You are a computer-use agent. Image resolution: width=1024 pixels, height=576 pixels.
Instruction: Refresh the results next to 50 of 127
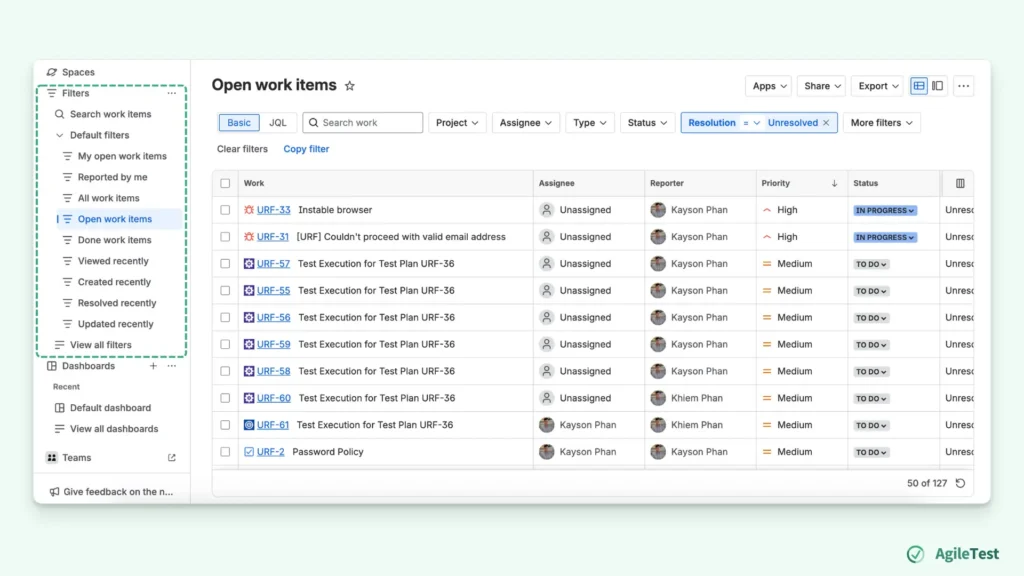coord(960,483)
